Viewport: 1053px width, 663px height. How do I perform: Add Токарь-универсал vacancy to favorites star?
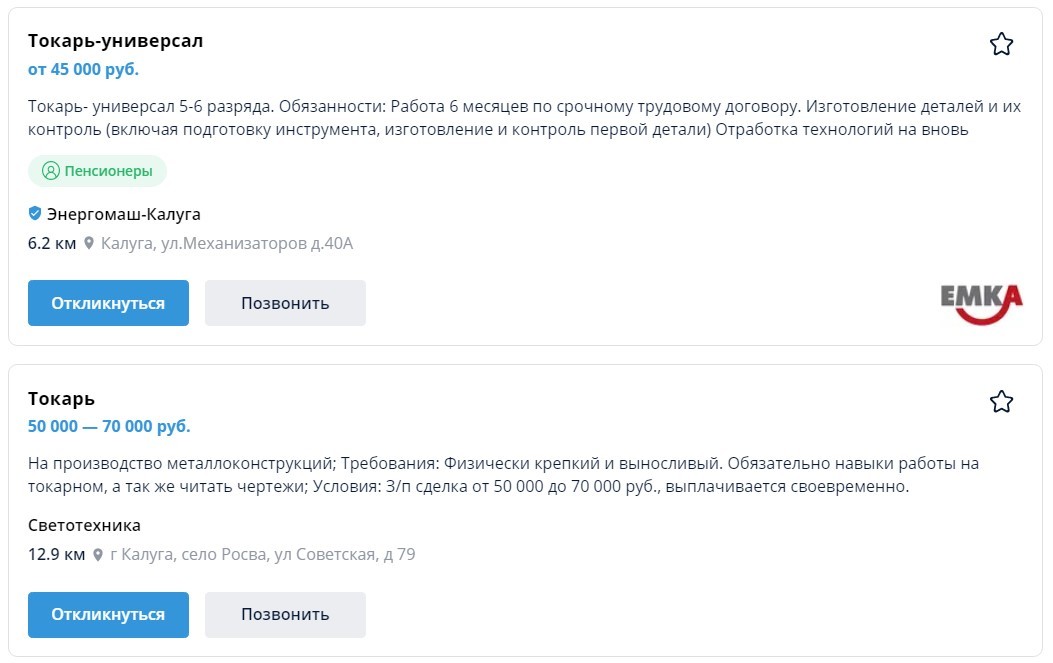(1001, 44)
